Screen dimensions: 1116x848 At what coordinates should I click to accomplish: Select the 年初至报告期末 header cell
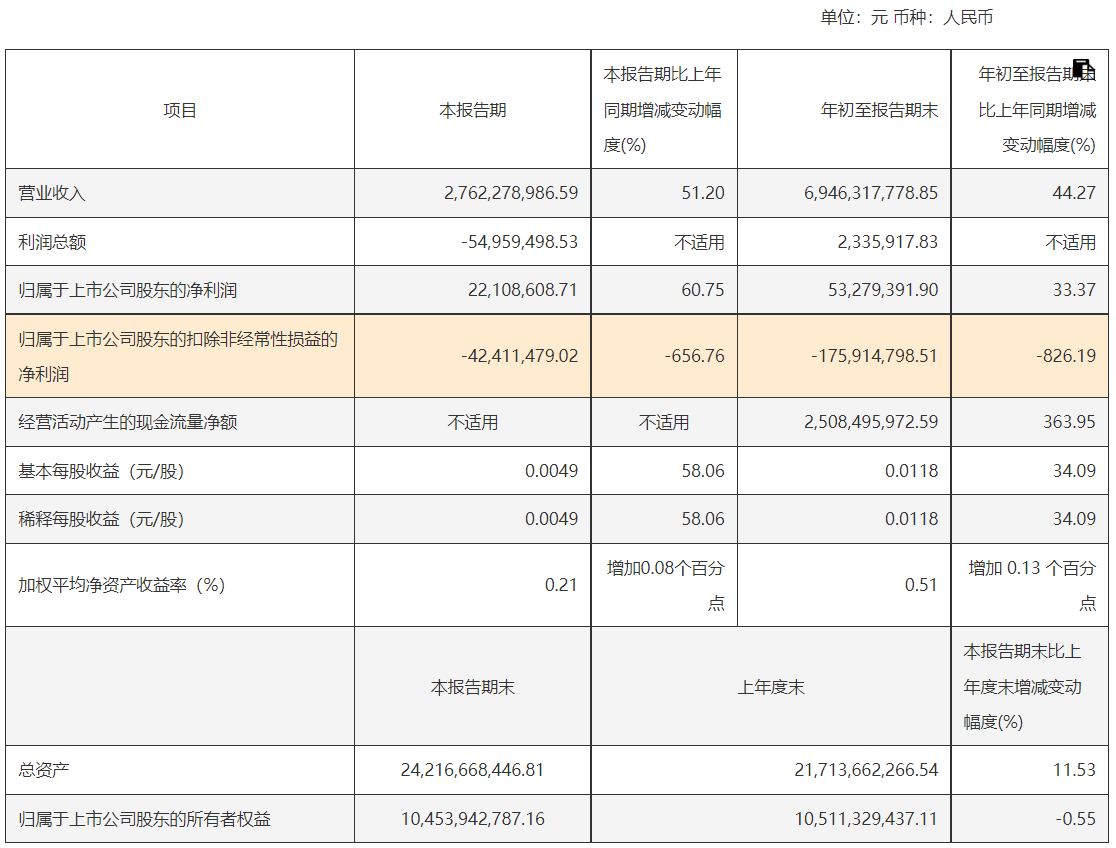(x=844, y=110)
